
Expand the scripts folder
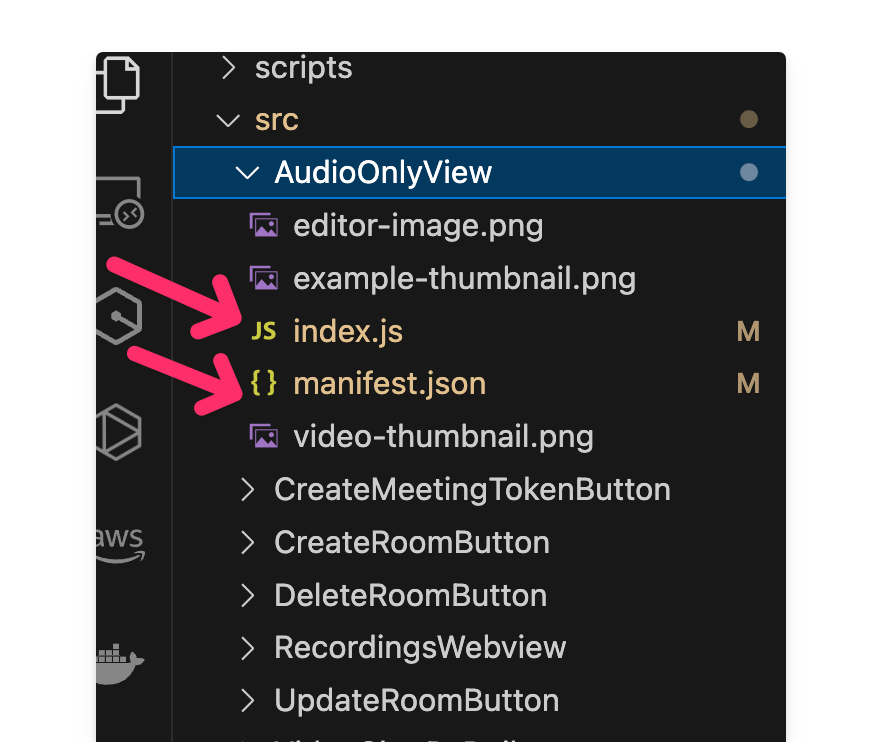(x=228, y=67)
